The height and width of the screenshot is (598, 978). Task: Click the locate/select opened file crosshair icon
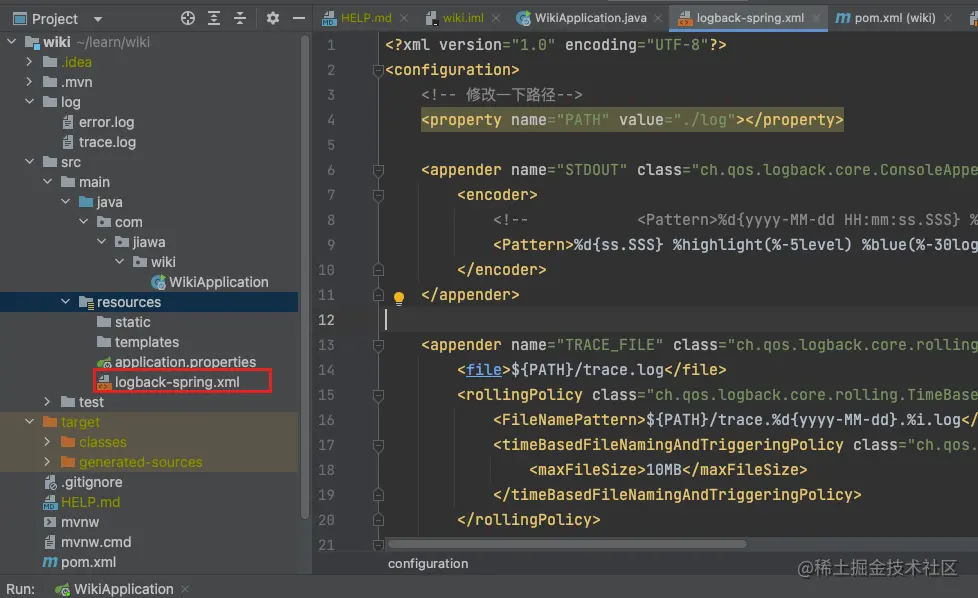(x=188, y=18)
